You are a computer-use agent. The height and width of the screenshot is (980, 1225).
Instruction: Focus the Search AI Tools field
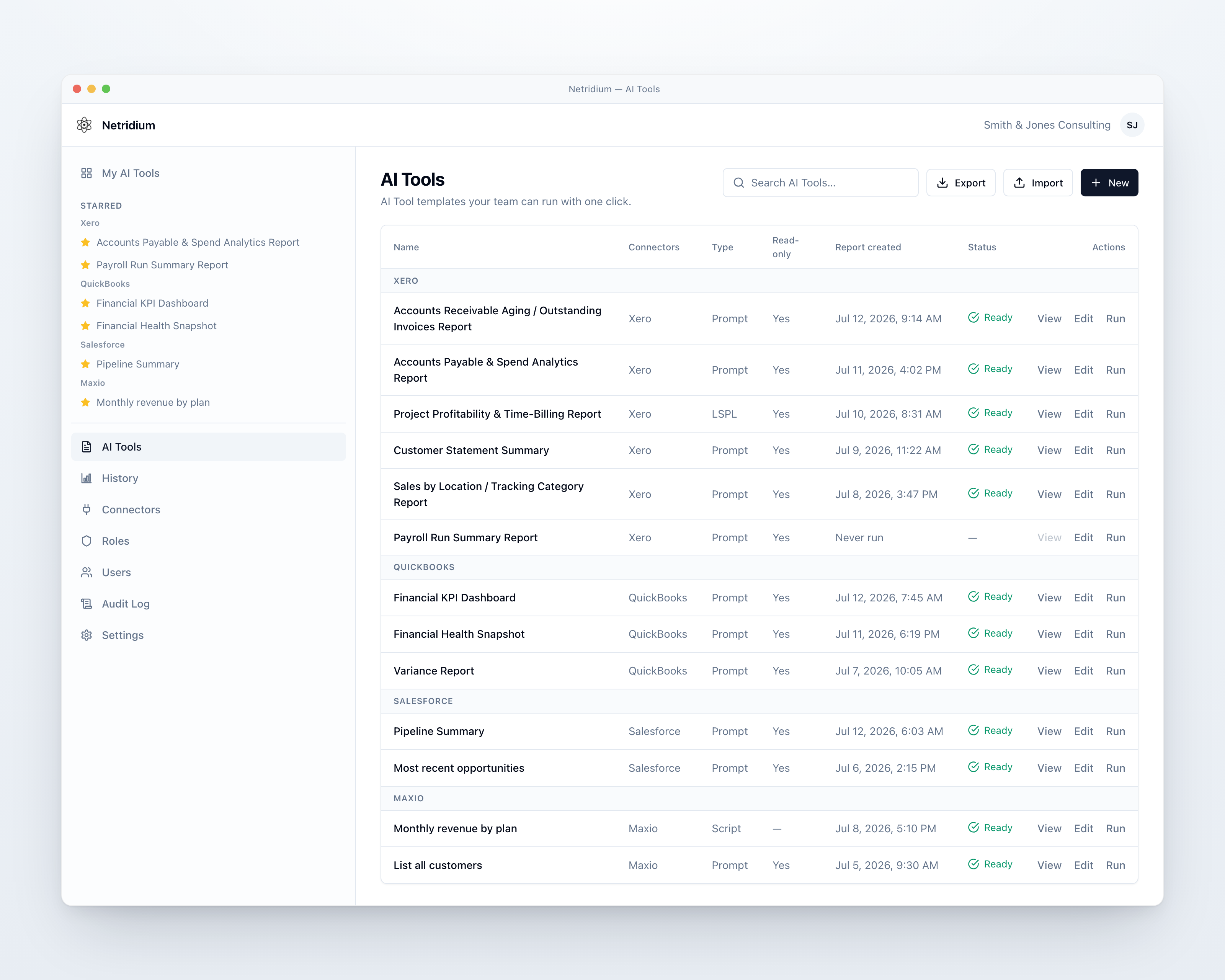pyautogui.click(x=820, y=183)
